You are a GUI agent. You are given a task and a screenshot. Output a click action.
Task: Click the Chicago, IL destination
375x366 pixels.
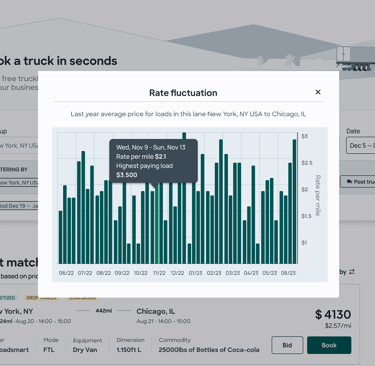(x=156, y=311)
